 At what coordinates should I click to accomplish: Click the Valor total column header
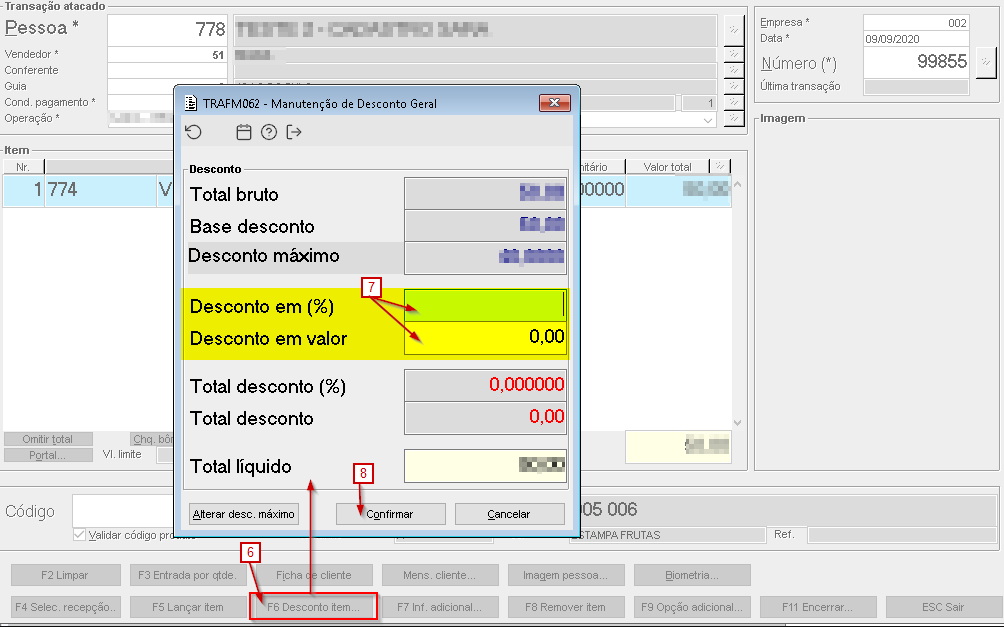click(x=667, y=167)
